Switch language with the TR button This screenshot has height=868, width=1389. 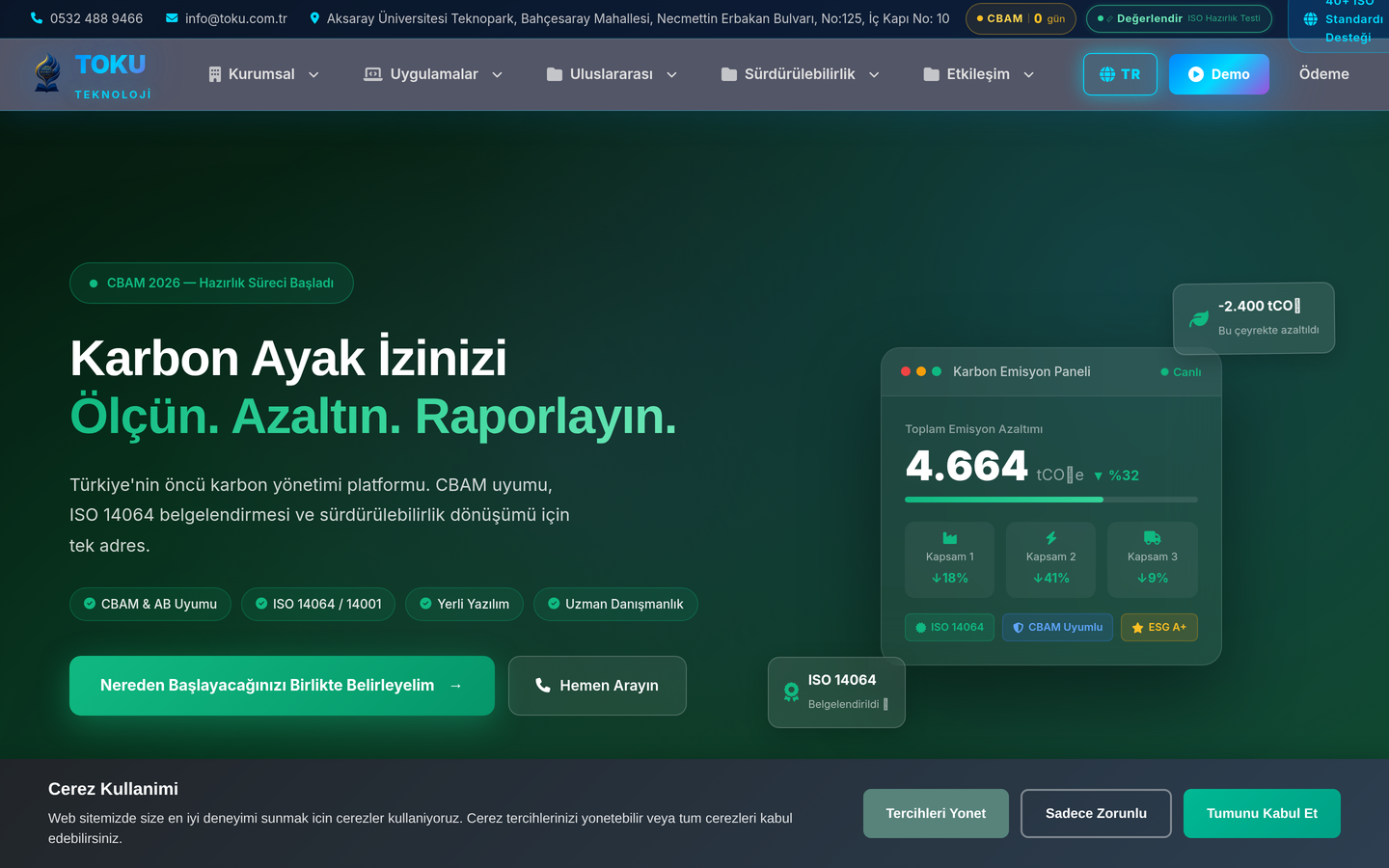point(1120,74)
